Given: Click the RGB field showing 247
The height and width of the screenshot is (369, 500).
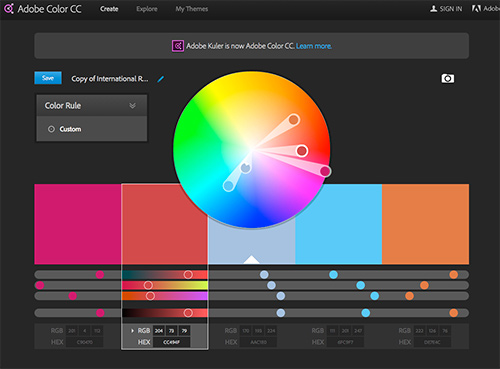Looking at the screenshot, I should 358,331.
